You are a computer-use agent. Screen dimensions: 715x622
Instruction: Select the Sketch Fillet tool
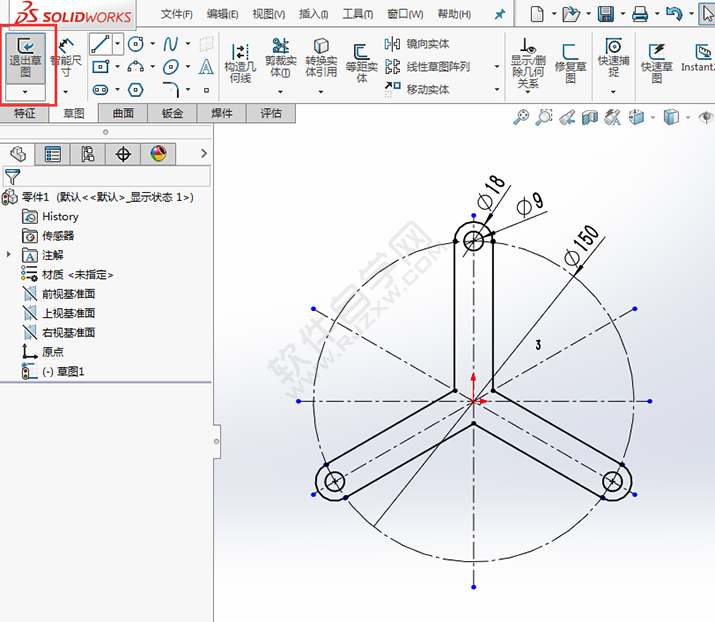(171, 89)
